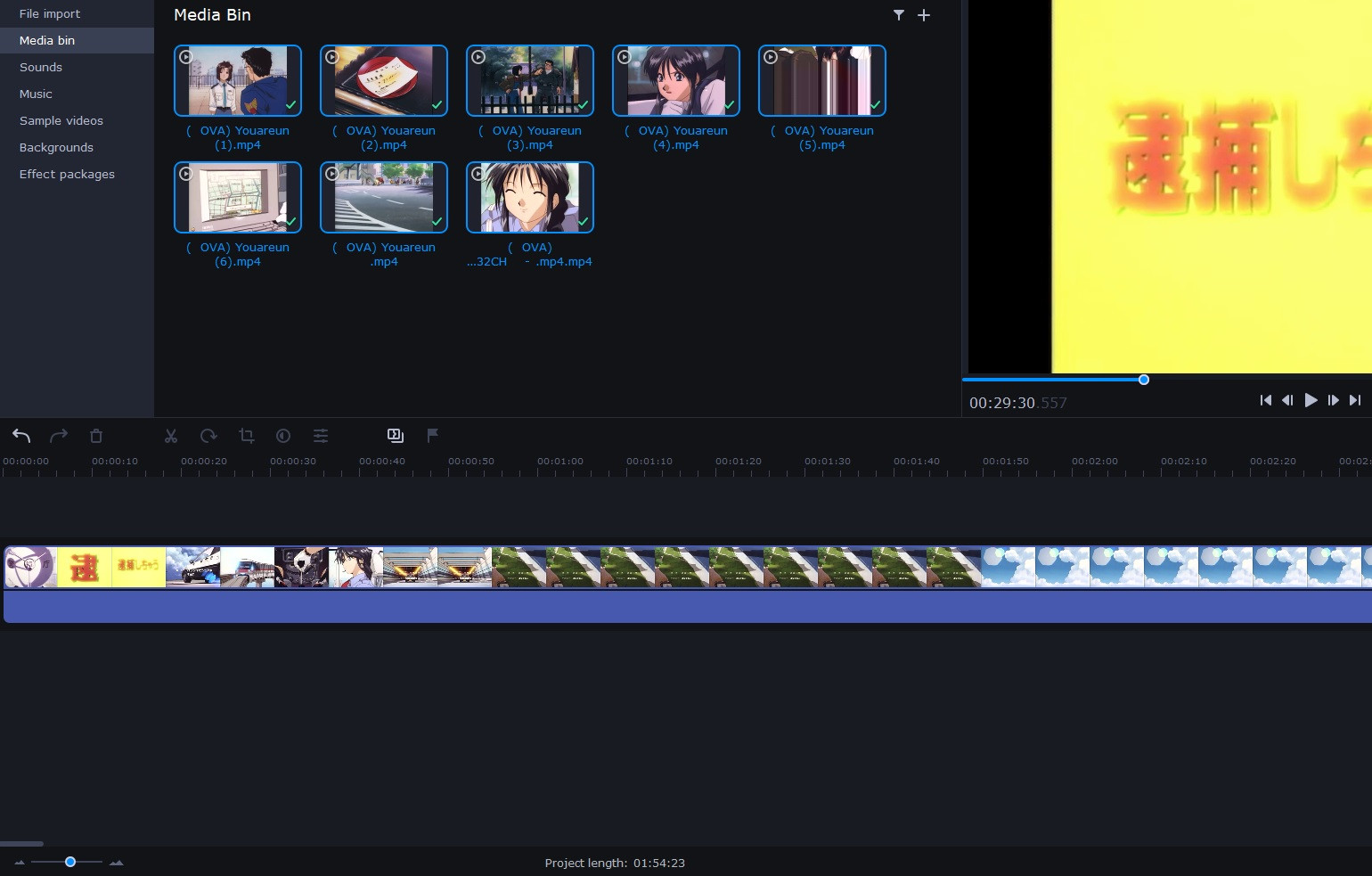Viewport: 1372px width, 876px height.
Task: Click the preview seek bar handle
Action: pos(1144,380)
